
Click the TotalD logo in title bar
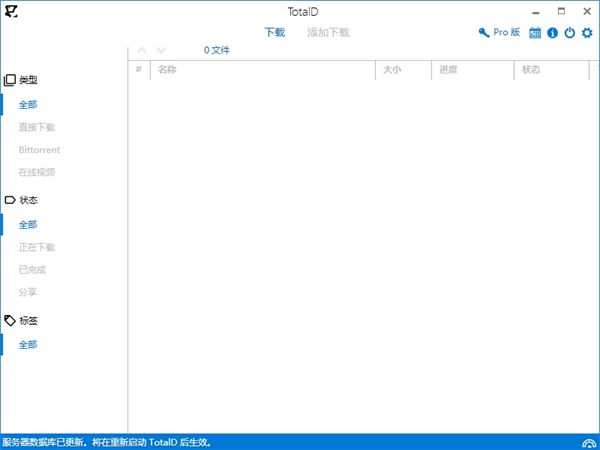pyautogui.click(x=11, y=11)
